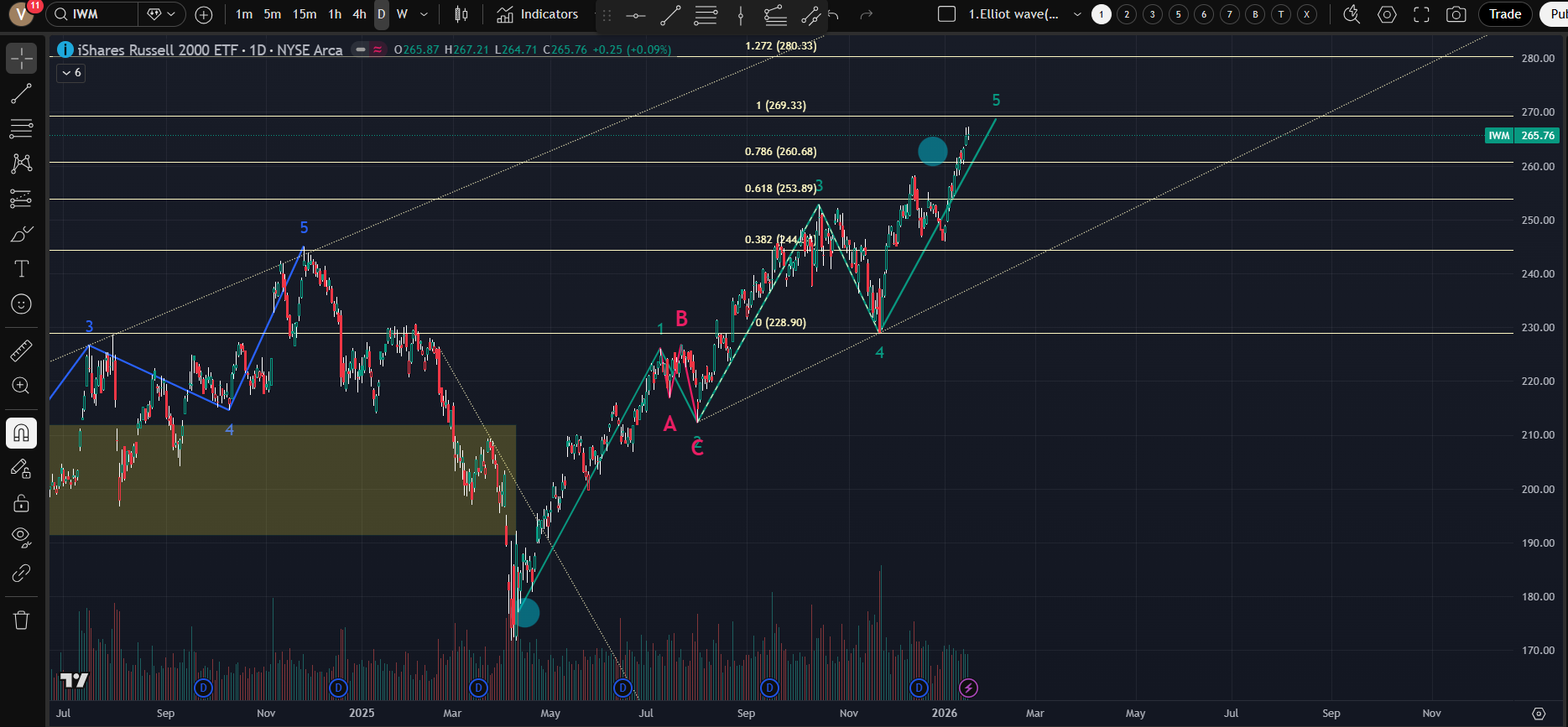
Task: Enter fullscreen mode
Action: pyautogui.click(x=1421, y=14)
